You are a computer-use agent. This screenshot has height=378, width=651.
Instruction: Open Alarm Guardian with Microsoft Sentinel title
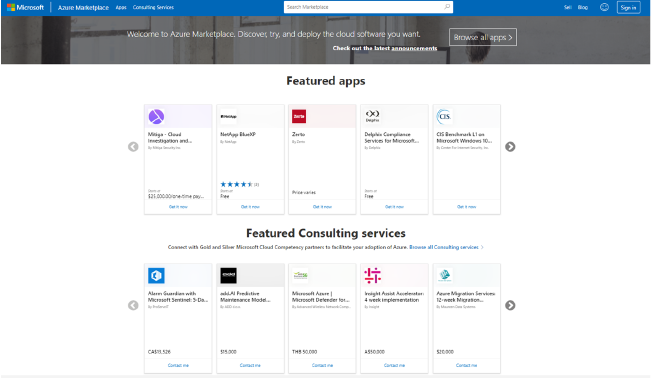click(178, 297)
